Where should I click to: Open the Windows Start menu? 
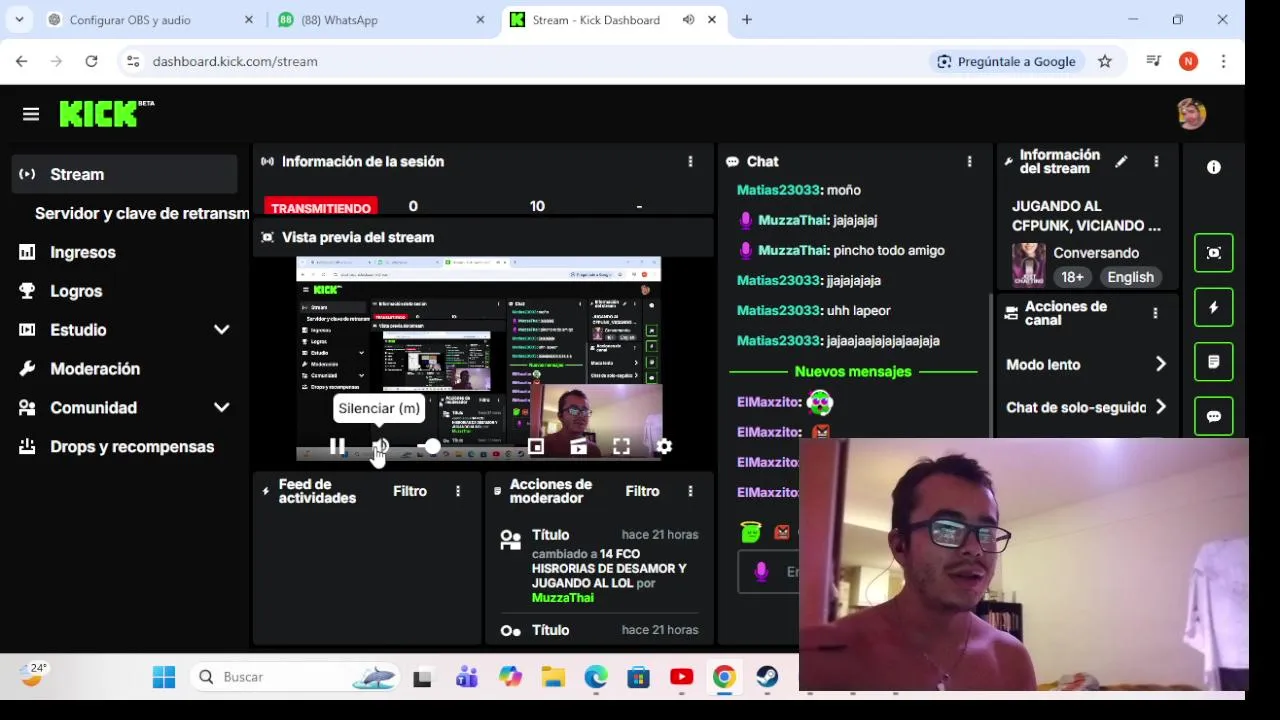click(x=164, y=677)
